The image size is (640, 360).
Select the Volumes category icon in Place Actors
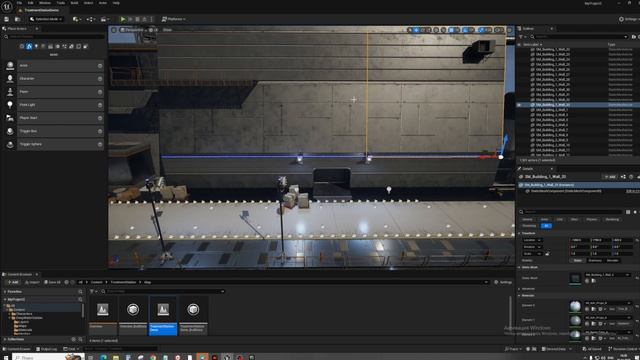(78, 47)
